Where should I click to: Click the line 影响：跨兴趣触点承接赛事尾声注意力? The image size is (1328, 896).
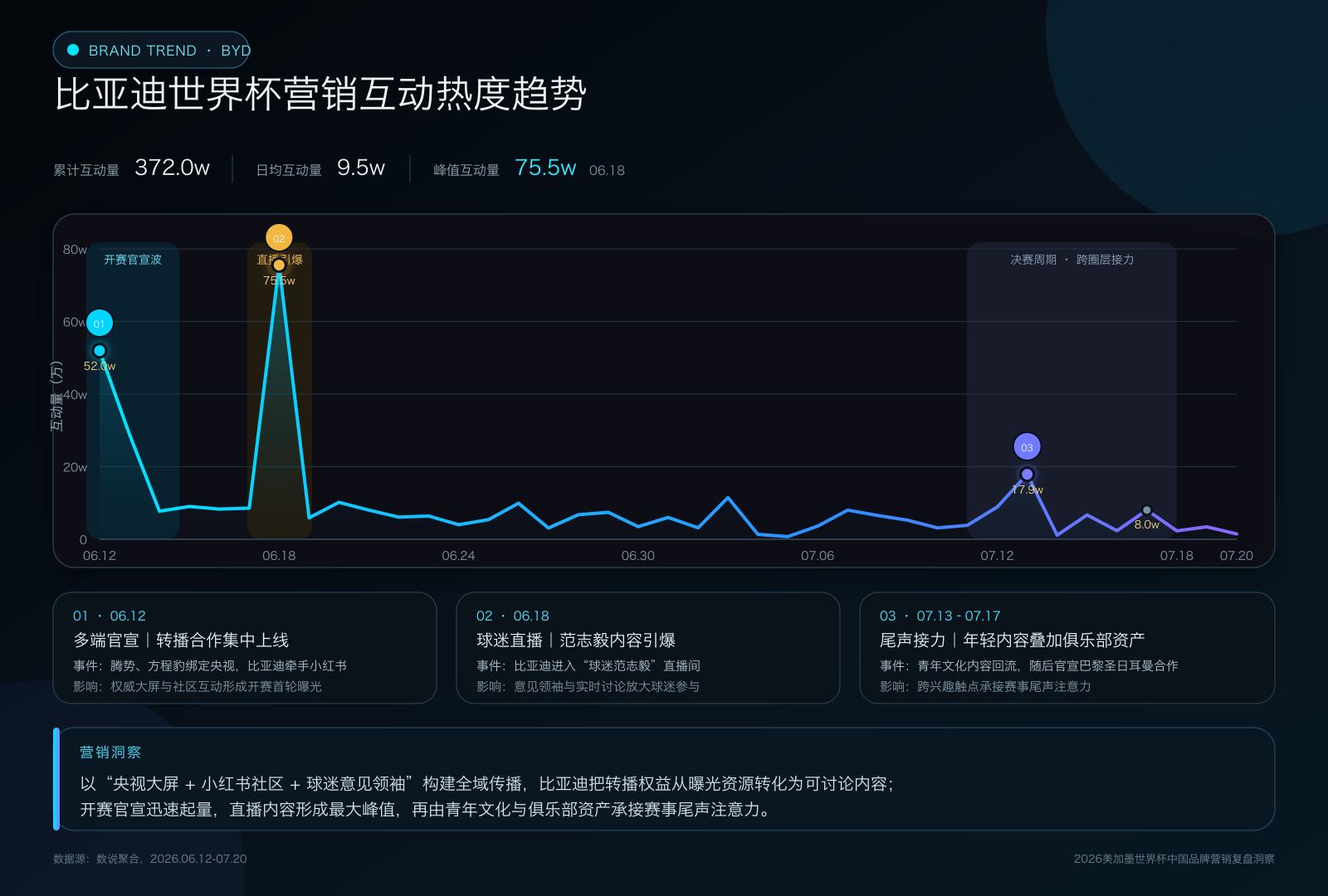pyautogui.click(x=985, y=686)
